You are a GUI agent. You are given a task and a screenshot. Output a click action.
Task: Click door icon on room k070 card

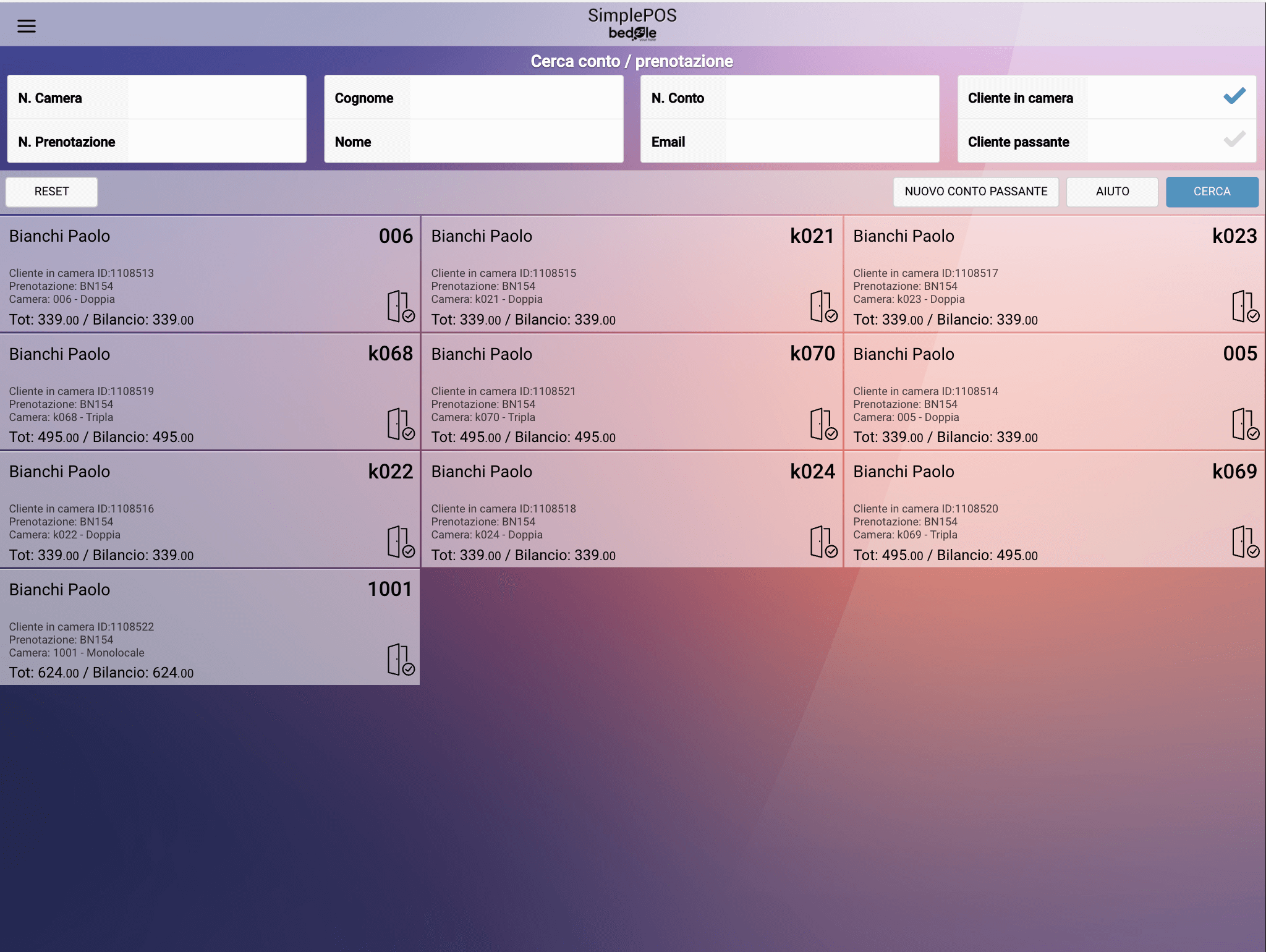pos(823,424)
